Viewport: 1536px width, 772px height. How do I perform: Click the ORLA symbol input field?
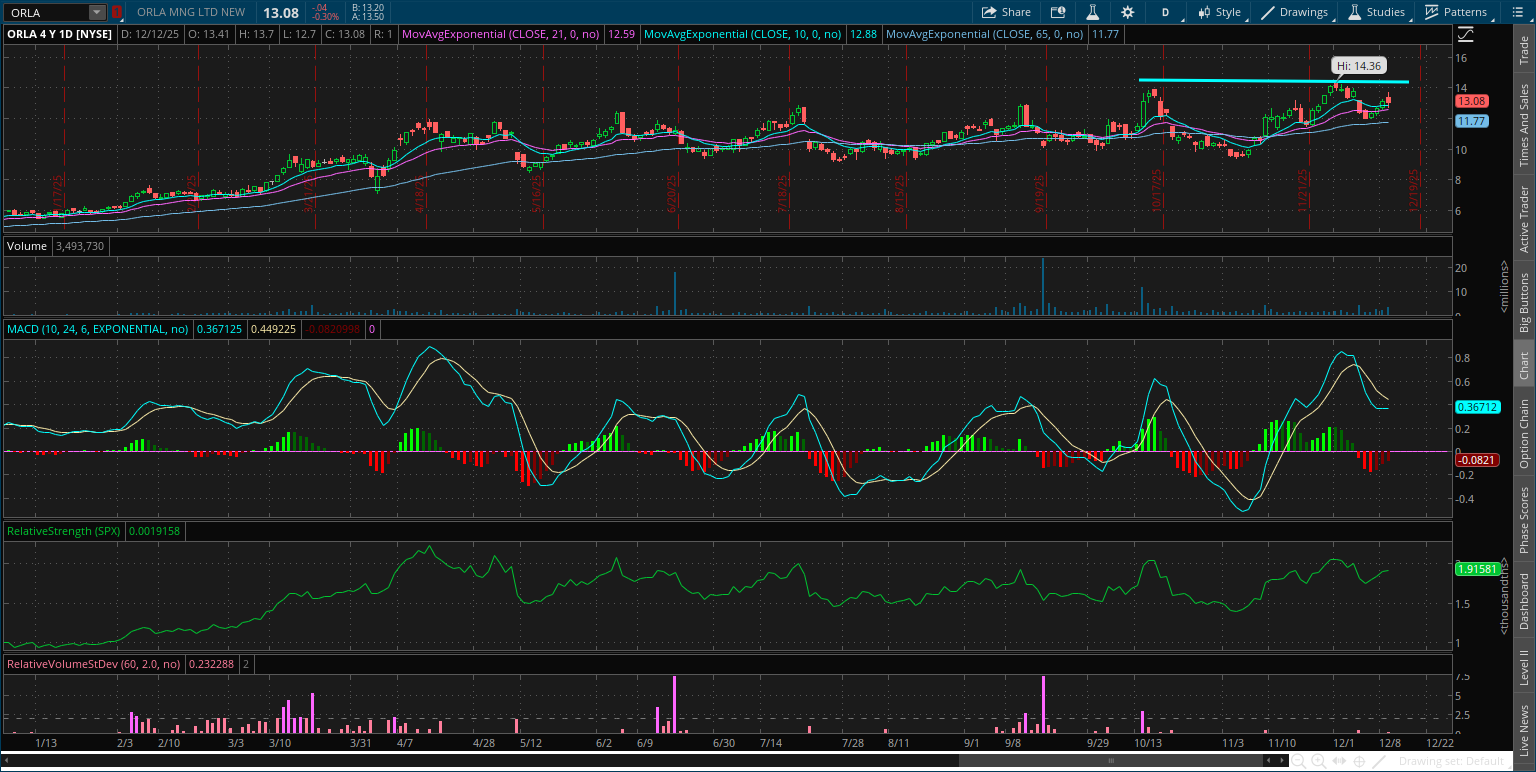46,13
